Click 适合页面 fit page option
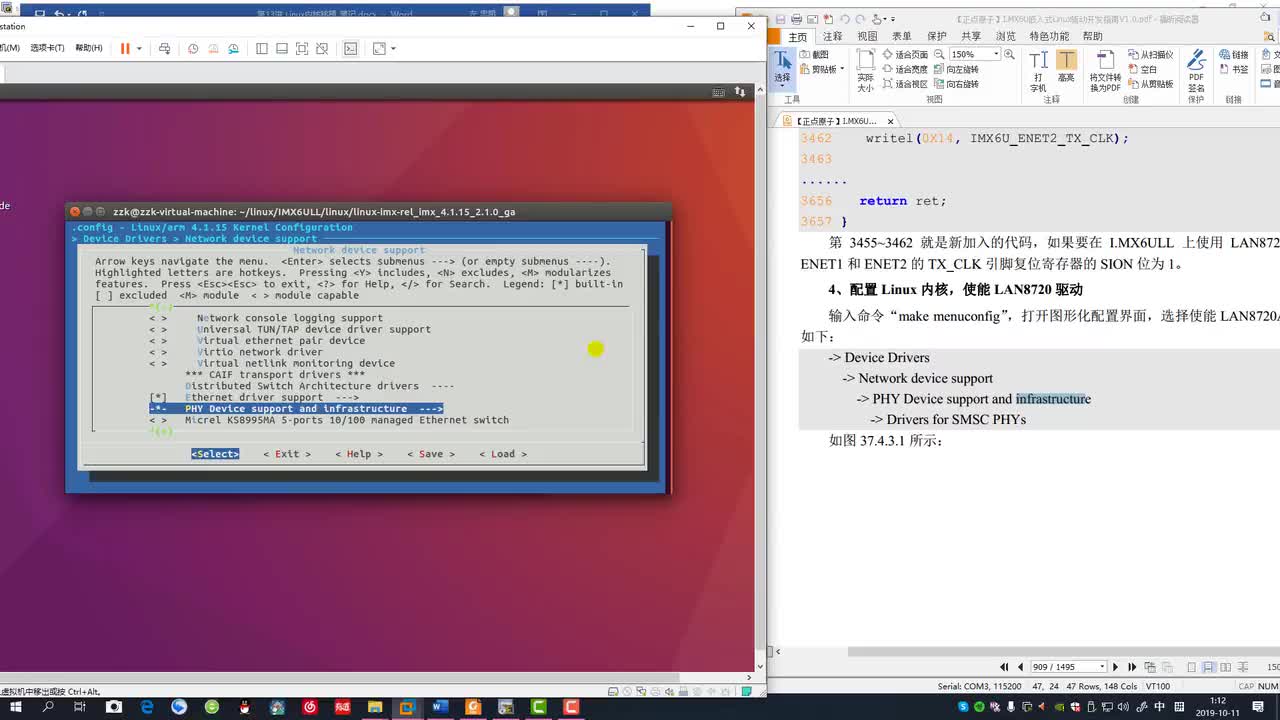This screenshot has width=1280, height=720. tap(905, 55)
